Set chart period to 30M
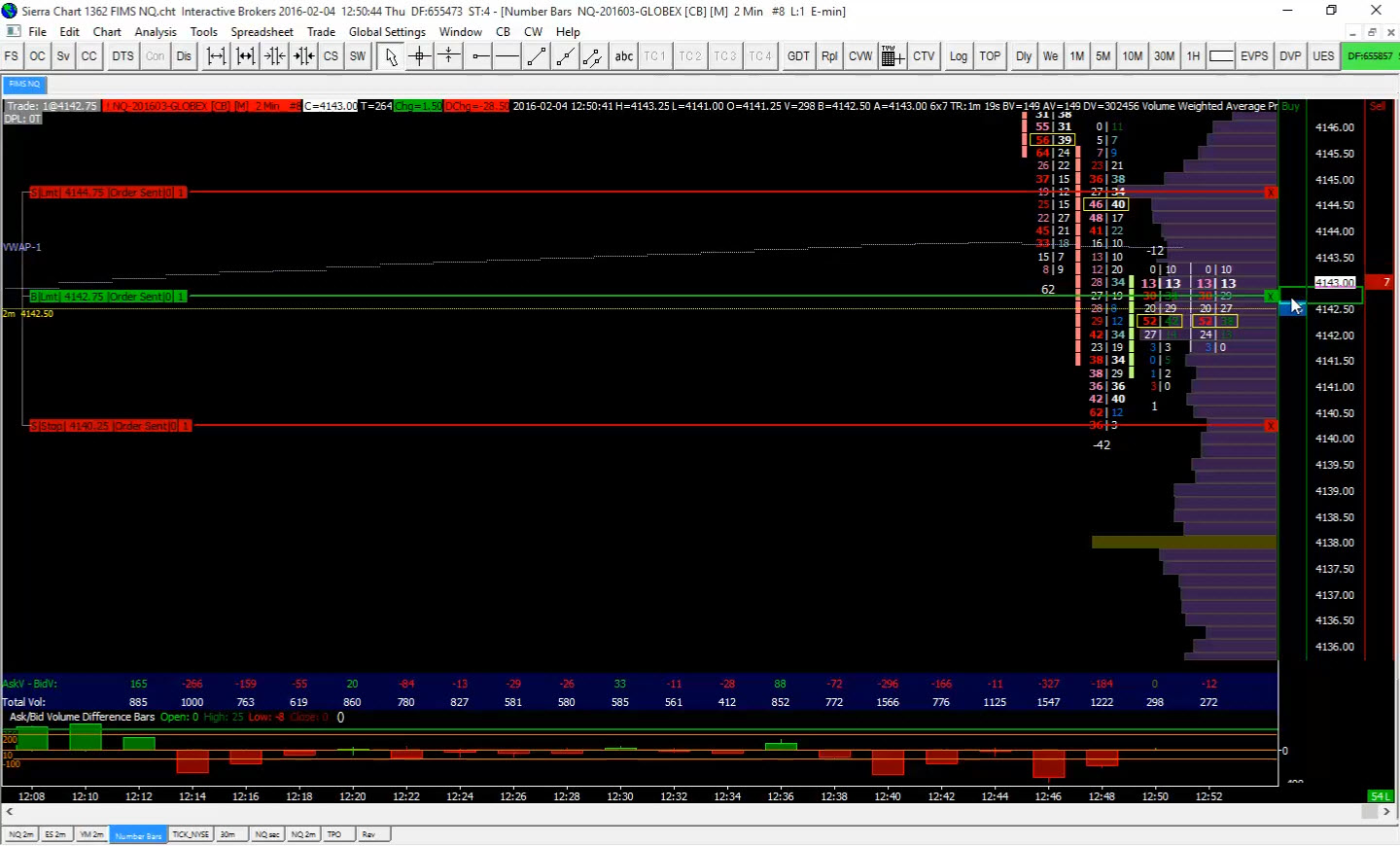Screen dimensions: 1400x846 tap(1165, 56)
